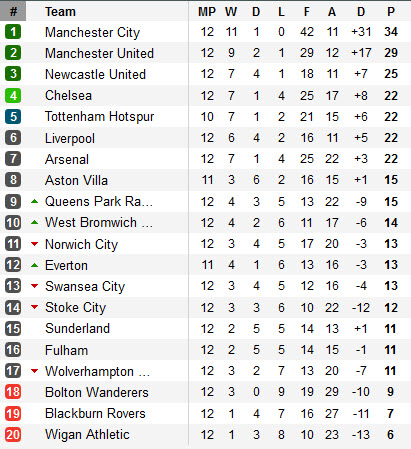Open the Aston Villa team link

coord(76,180)
